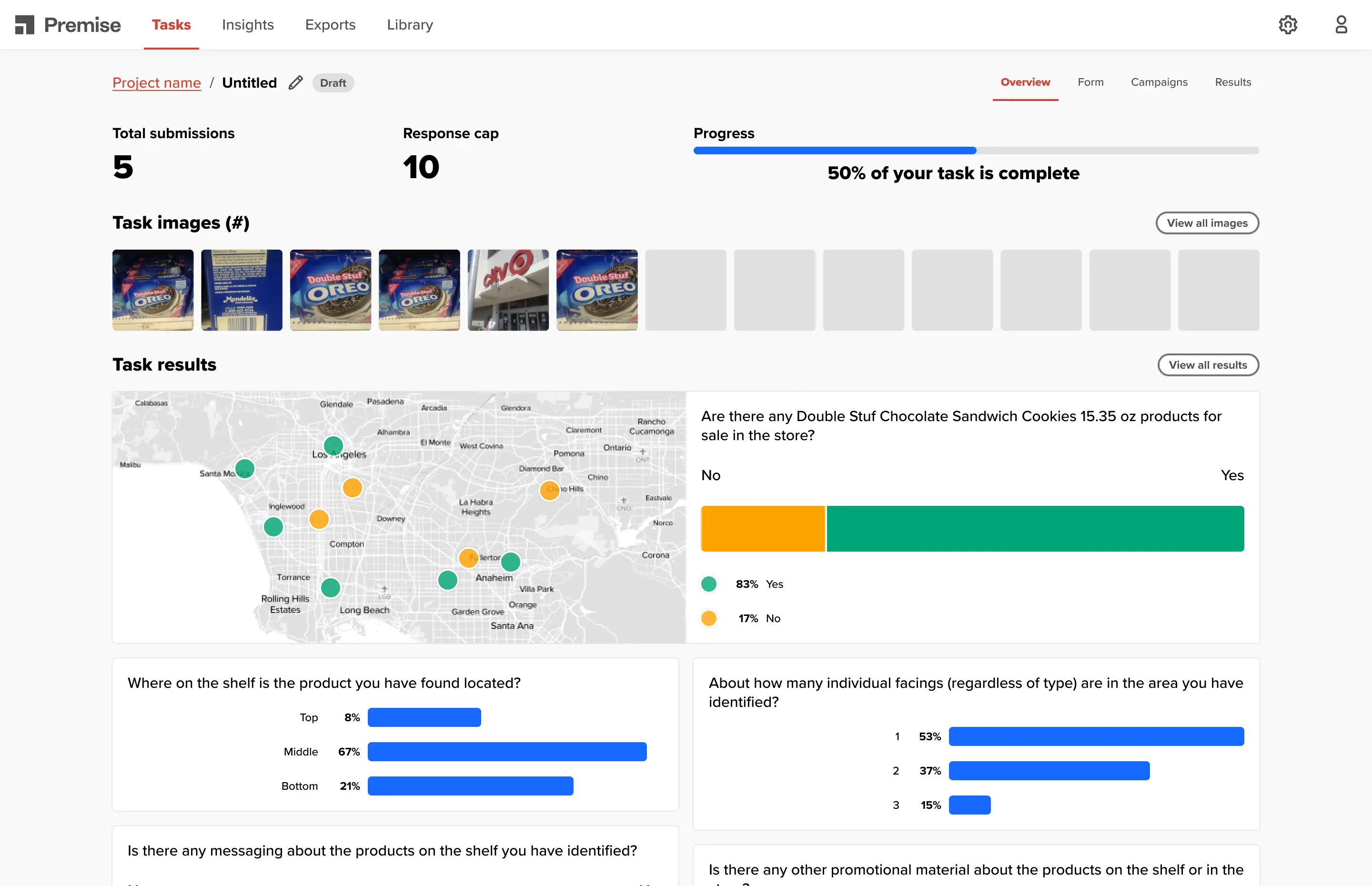The image size is (1372, 886).
Task: Click the View all results button
Action: click(x=1208, y=365)
